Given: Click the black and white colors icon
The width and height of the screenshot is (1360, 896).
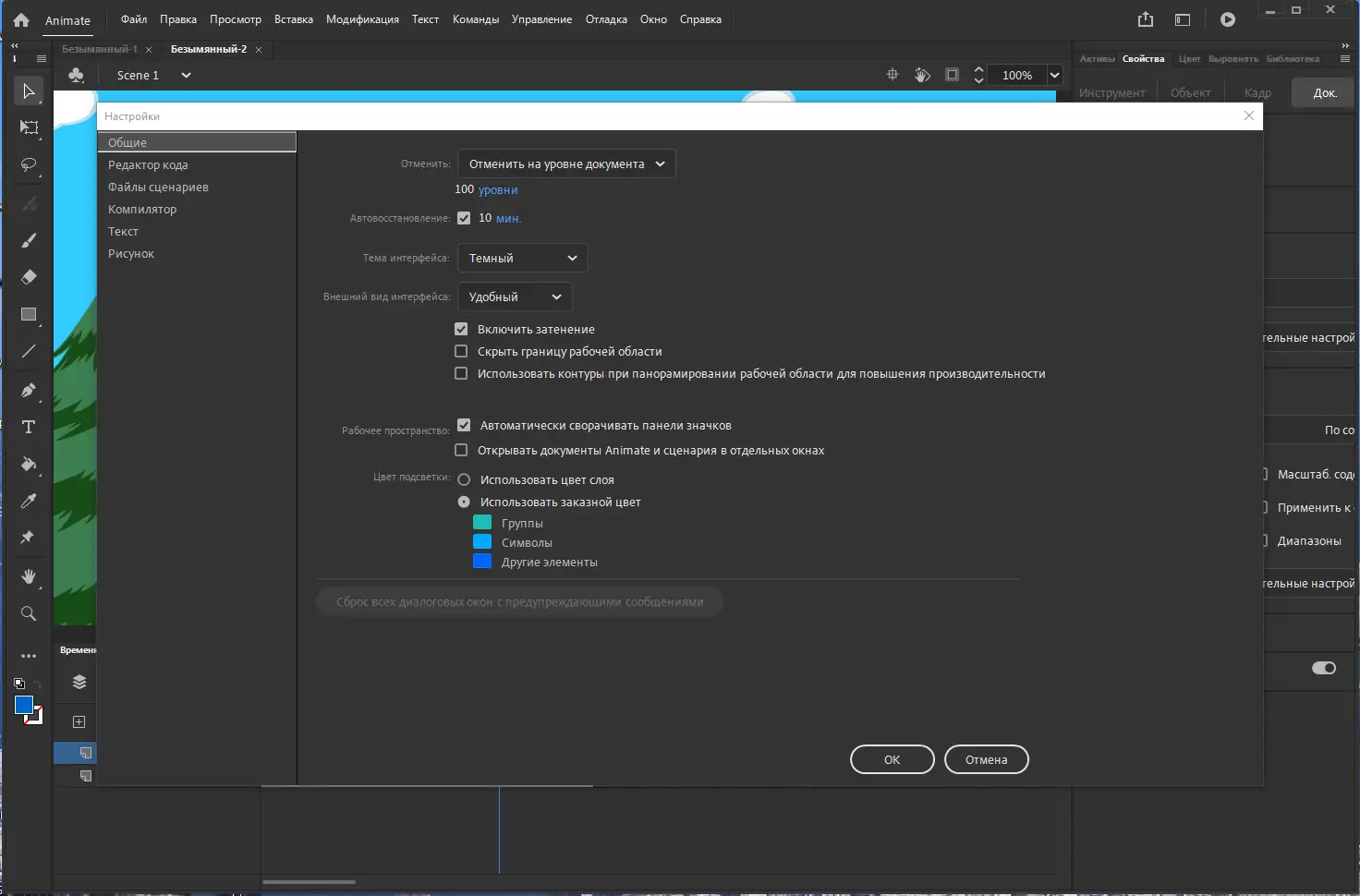Looking at the screenshot, I should pos(19,684).
